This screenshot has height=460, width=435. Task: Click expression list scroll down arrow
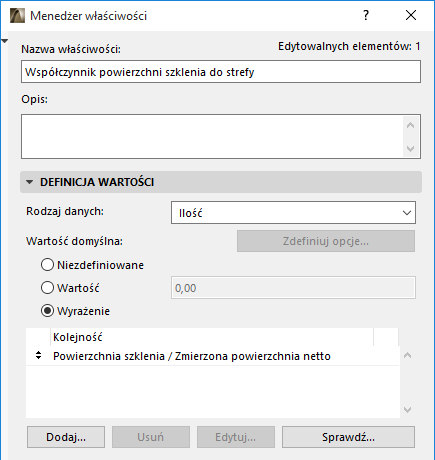pos(407,410)
